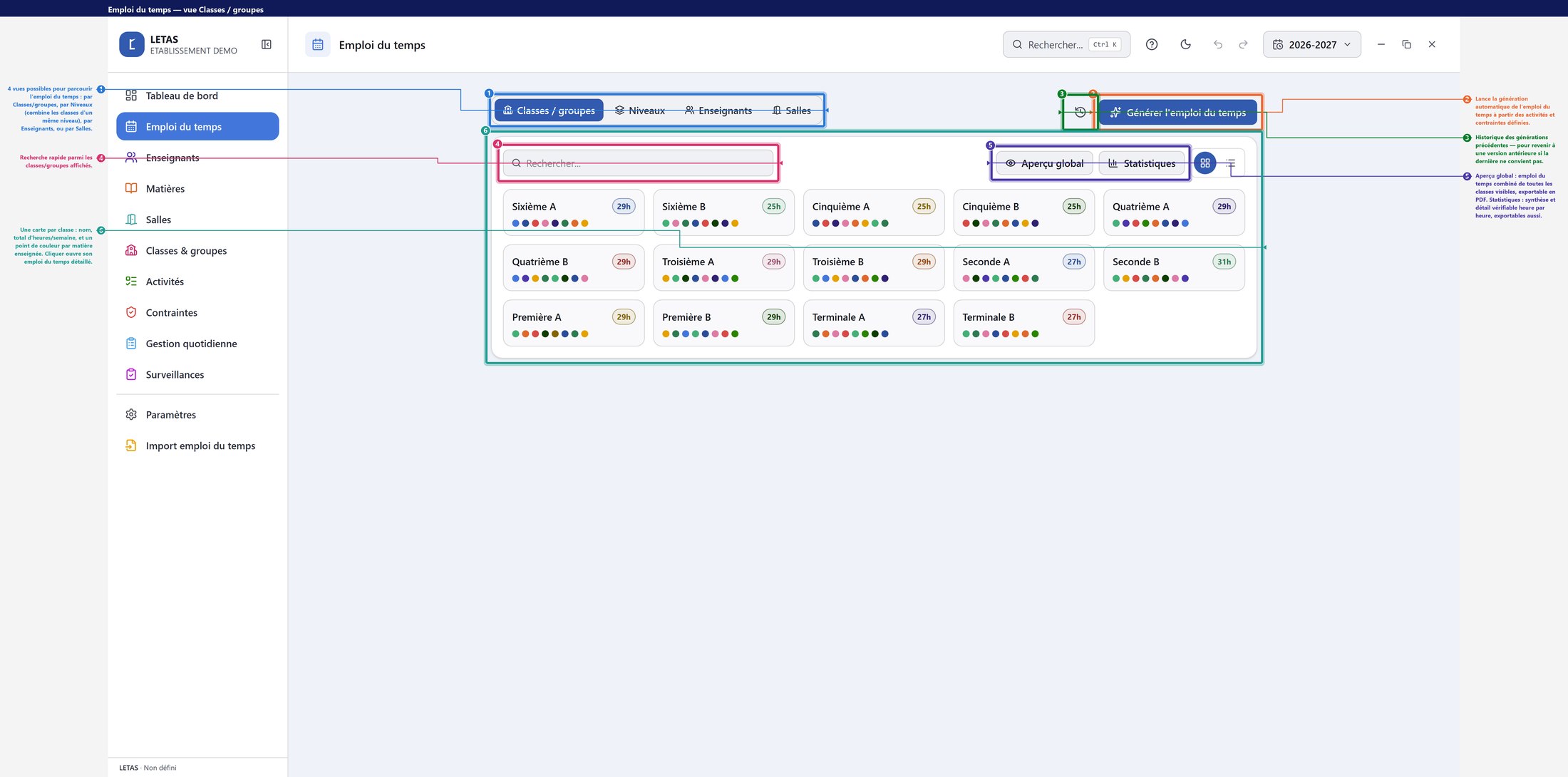Click the 31h badge on Seconde B
This screenshot has width=1568, height=777.
1224,262
